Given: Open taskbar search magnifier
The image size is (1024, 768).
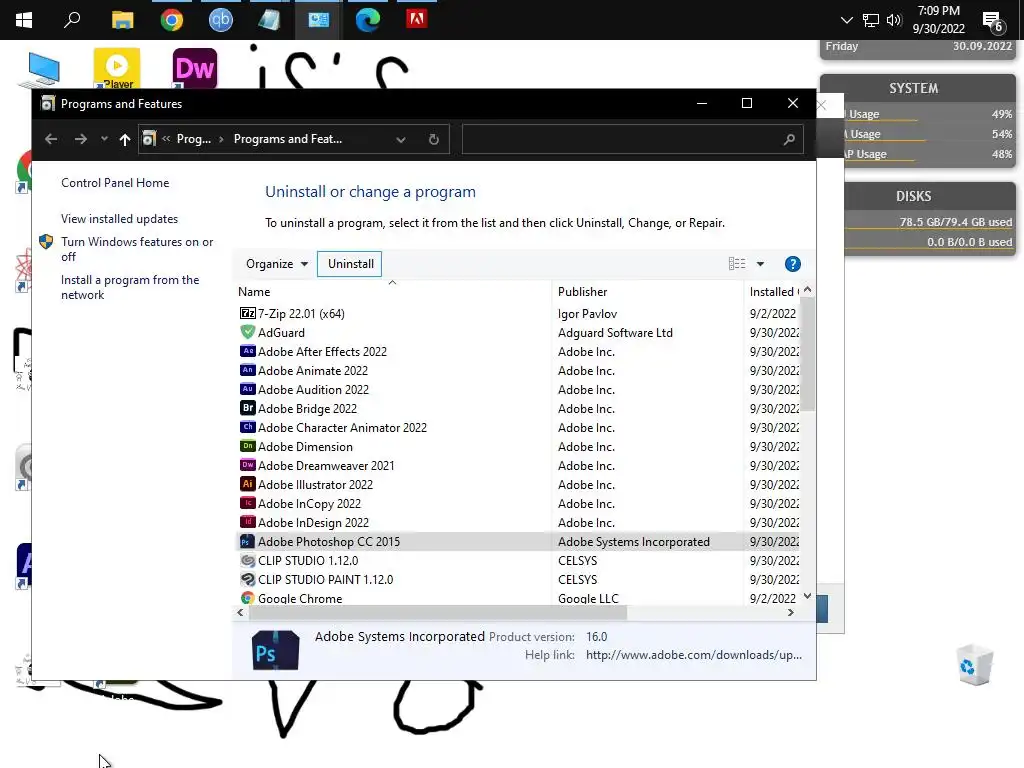Looking at the screenshot, I should coord(72,20).
